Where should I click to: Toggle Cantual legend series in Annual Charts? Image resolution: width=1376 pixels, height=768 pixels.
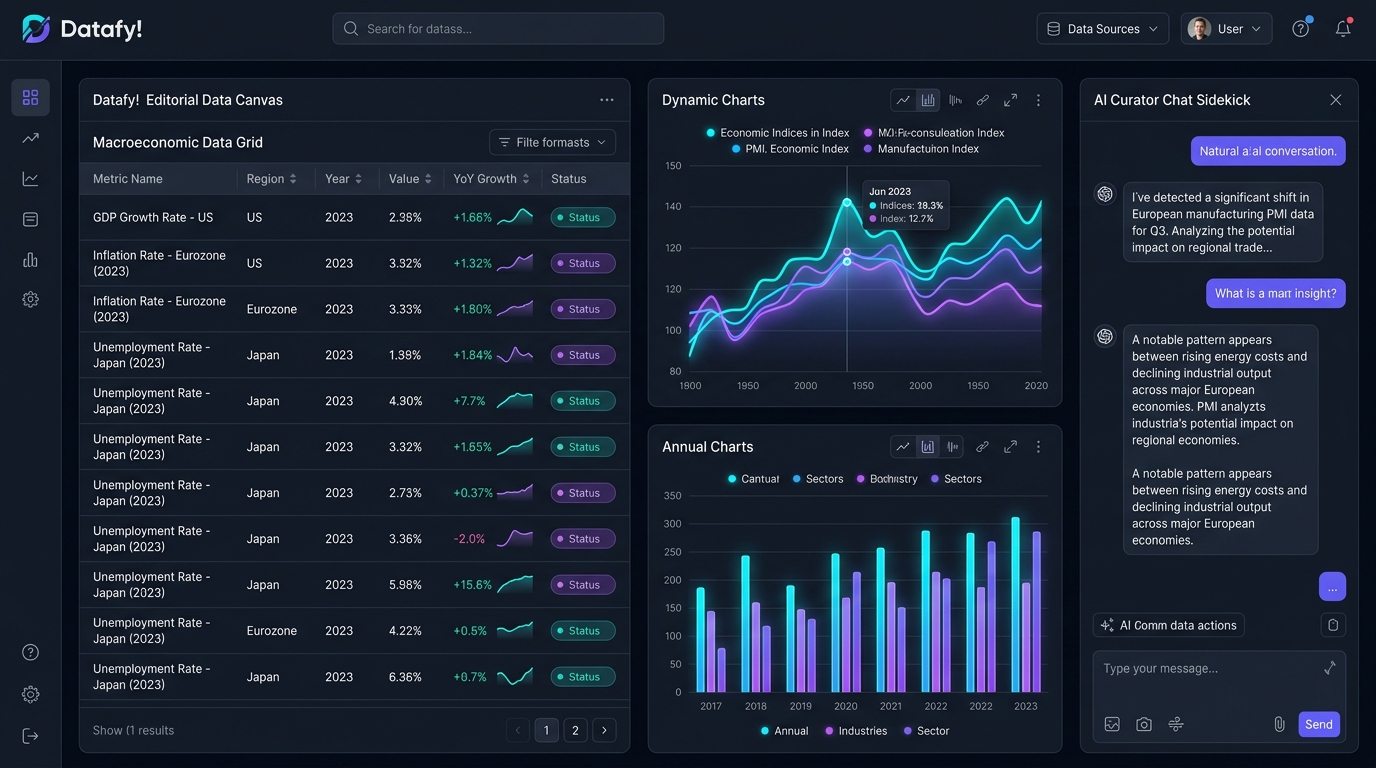[x=753, y=479]
